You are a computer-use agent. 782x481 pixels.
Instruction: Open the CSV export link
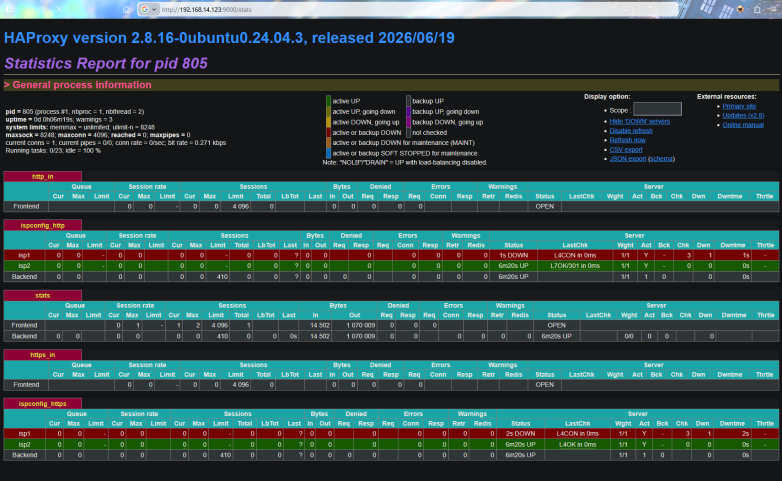tap(625, 150)
